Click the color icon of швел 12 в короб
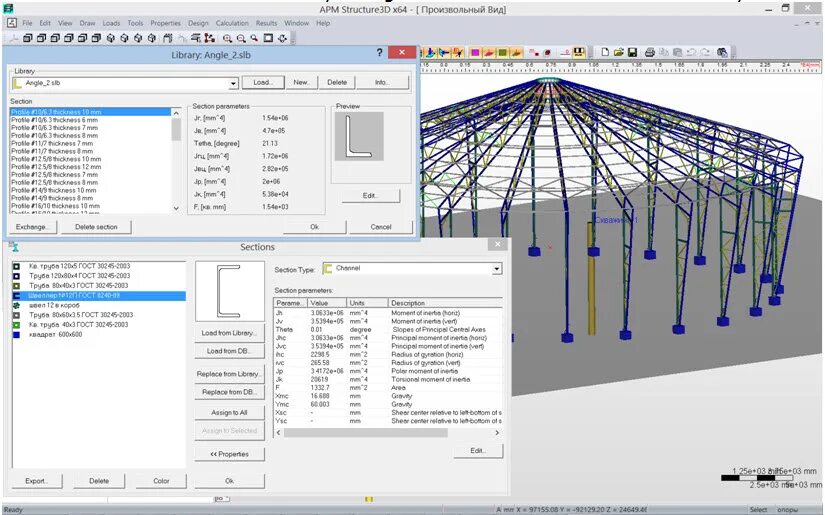This screenshot has width=825, height=515. pyautogui.click(x=16, y=306)
